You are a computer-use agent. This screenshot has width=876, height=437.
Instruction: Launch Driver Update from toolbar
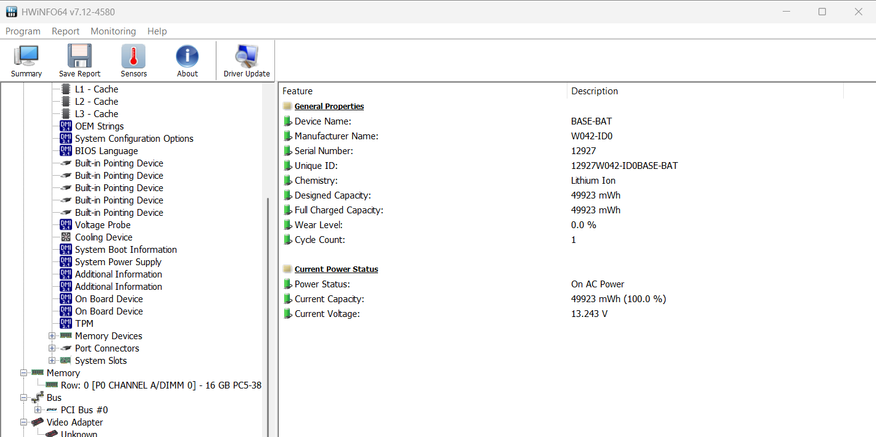(246, 60)
